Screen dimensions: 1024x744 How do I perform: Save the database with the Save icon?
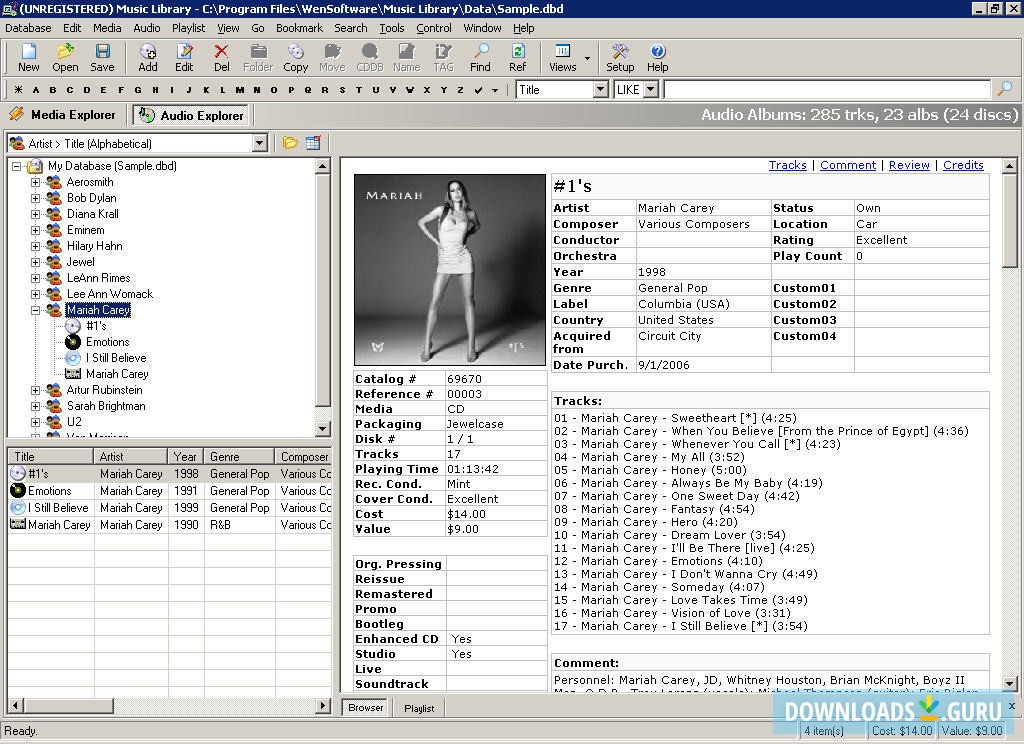(102, 57)
